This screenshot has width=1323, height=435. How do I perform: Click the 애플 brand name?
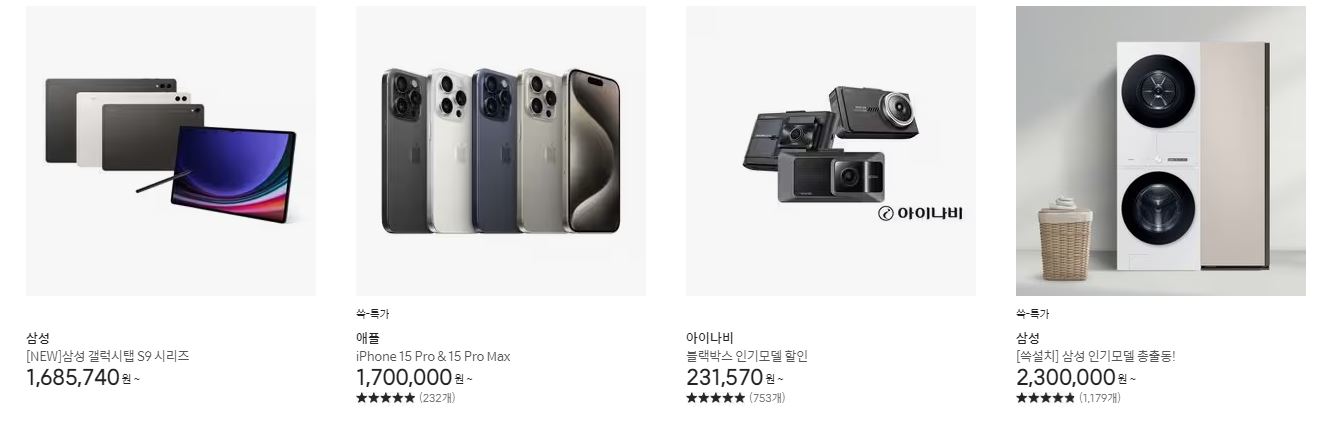[x=368, y=338]
